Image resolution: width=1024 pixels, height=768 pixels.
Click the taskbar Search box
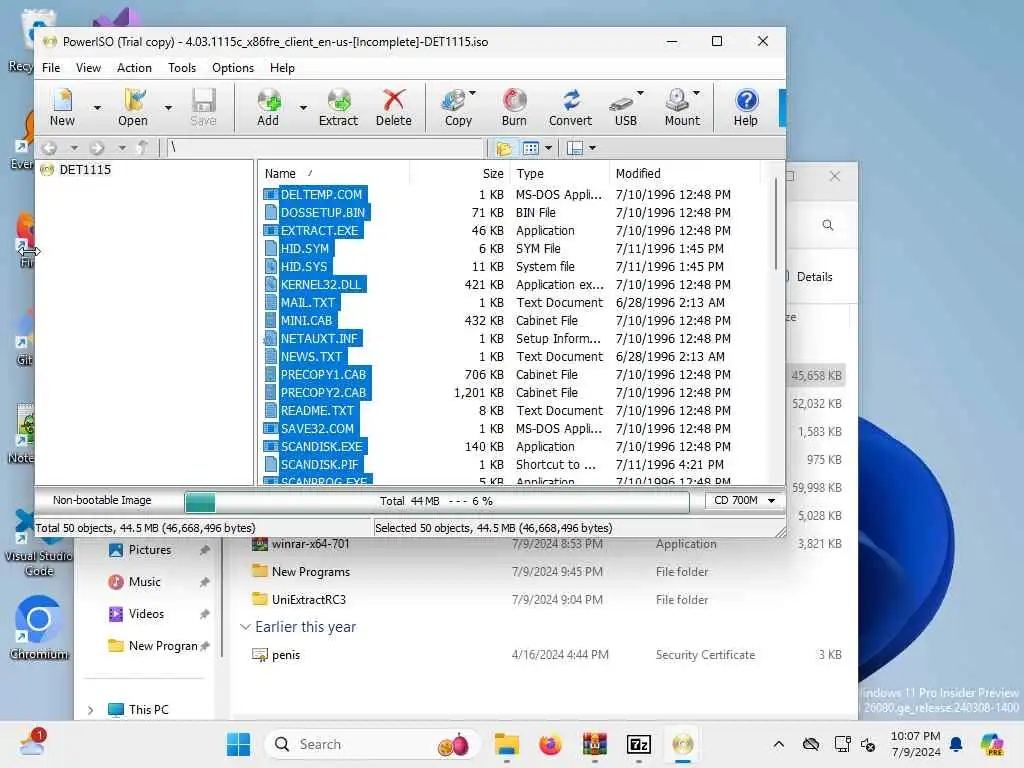[x=372, y=744]
